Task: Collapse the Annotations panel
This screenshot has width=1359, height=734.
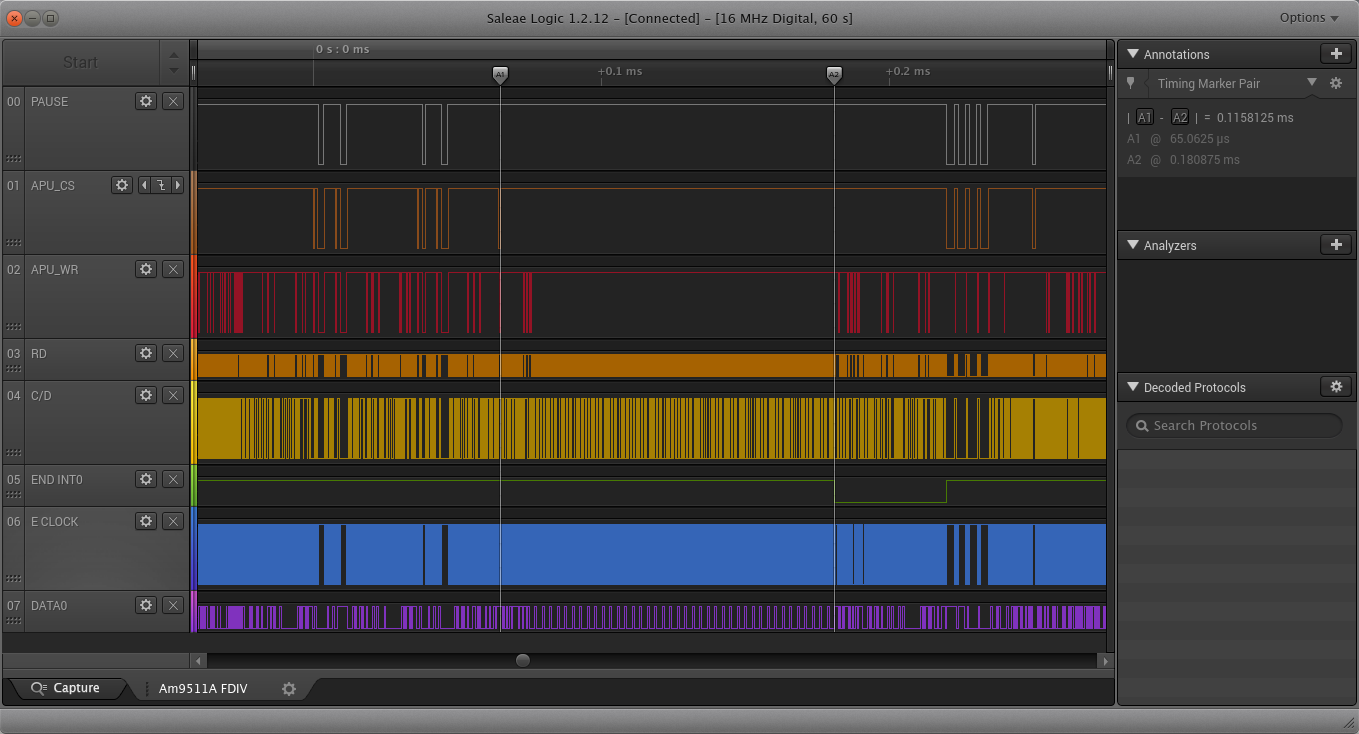Action: point(1133,54)
